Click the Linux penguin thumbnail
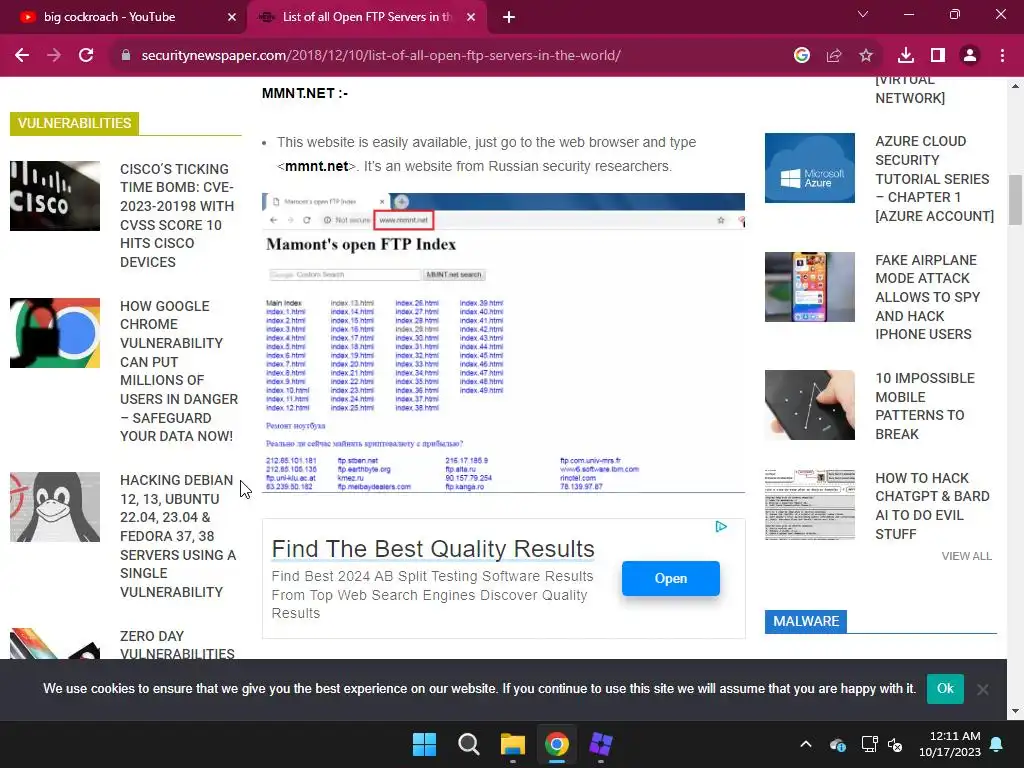 click(55, 507)
